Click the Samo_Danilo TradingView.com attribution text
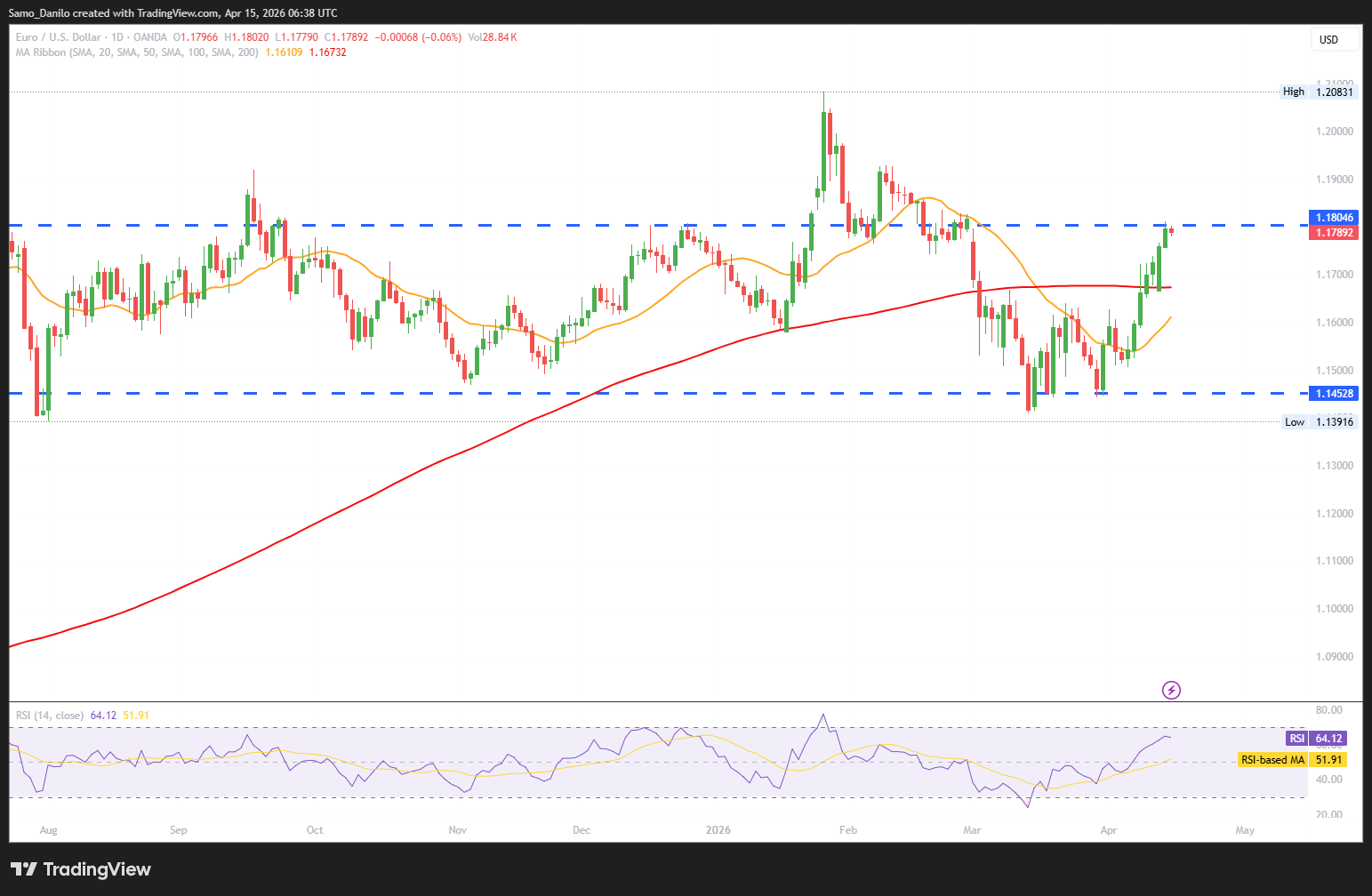1372x896 pixels. coord(173,13)
